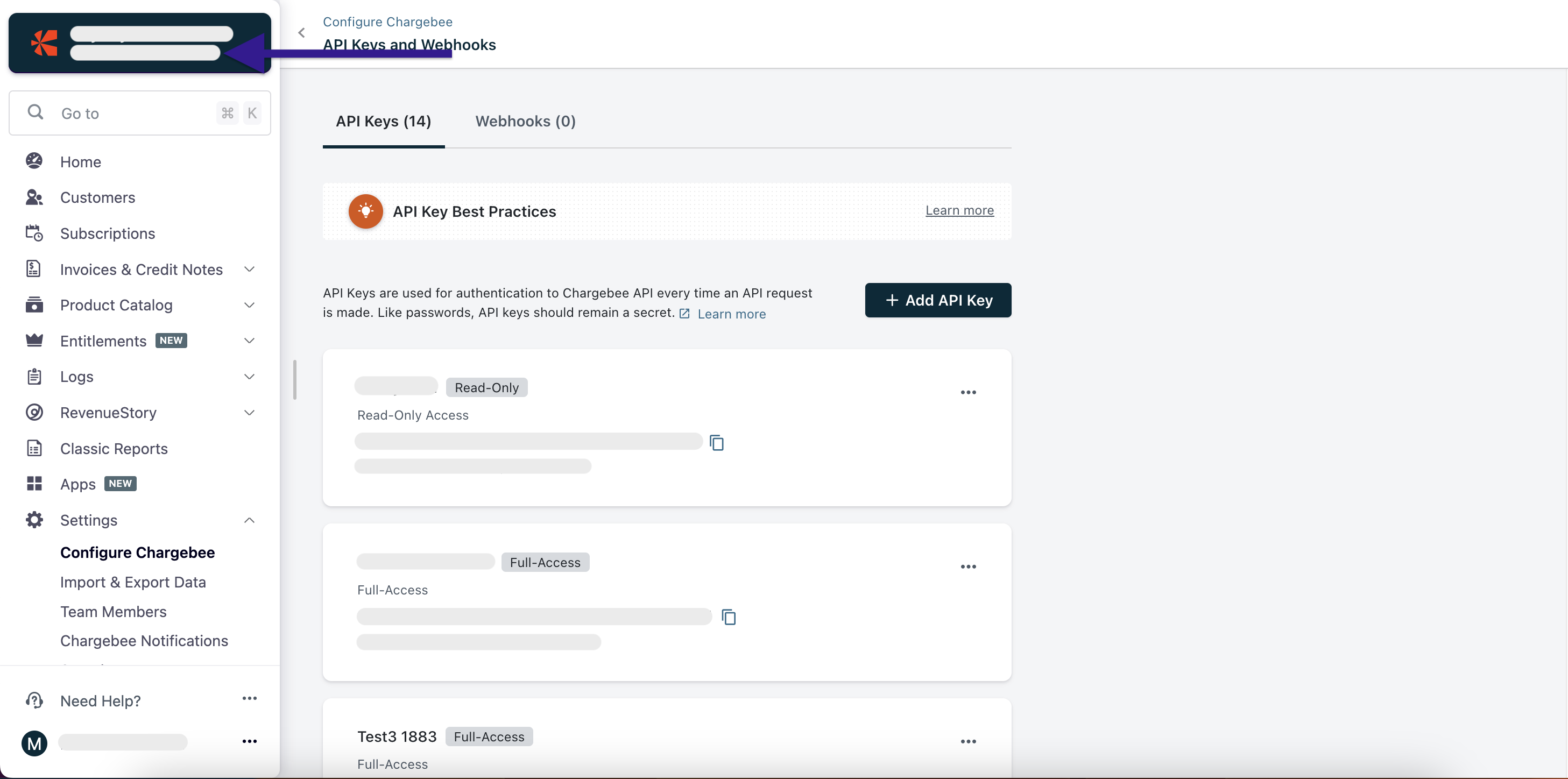The height and width of the screenshot is (779, 1568).
Task: Go back using the left chevron
Action: (x=301, y=33)
